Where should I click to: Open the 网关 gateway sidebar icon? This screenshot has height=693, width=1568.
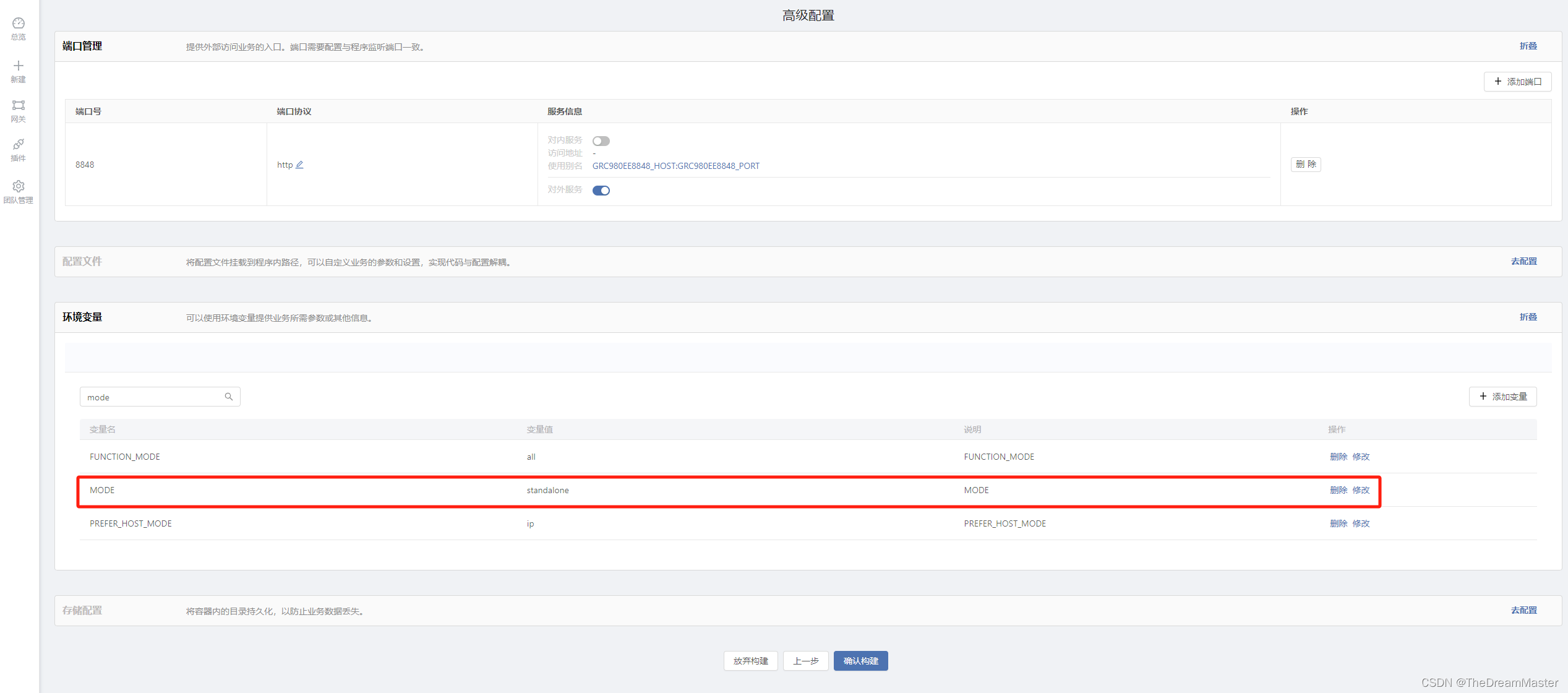(19, 111)
